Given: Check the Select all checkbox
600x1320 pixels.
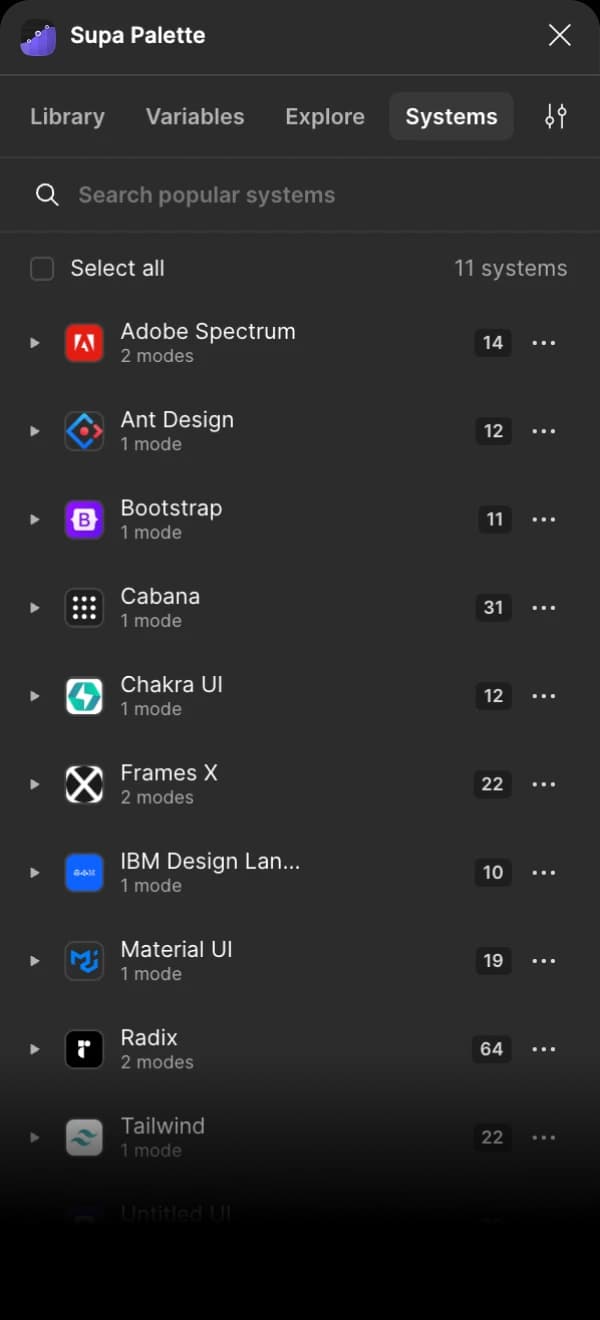Looking at the screenshot, I should coord(42,268).
